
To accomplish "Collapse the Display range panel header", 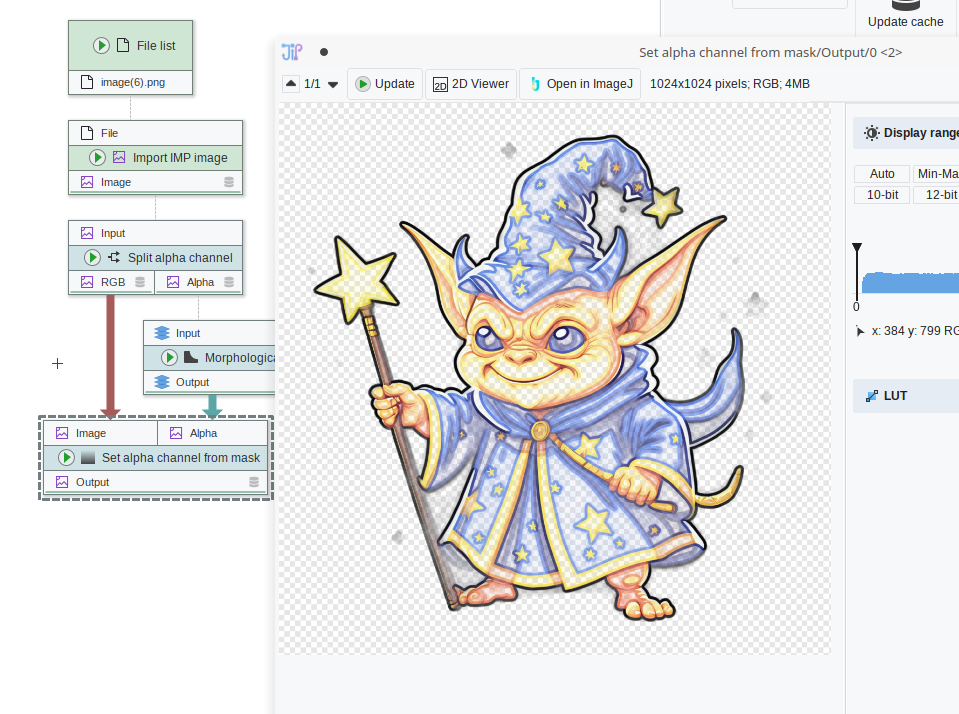I will coord(905,133).
